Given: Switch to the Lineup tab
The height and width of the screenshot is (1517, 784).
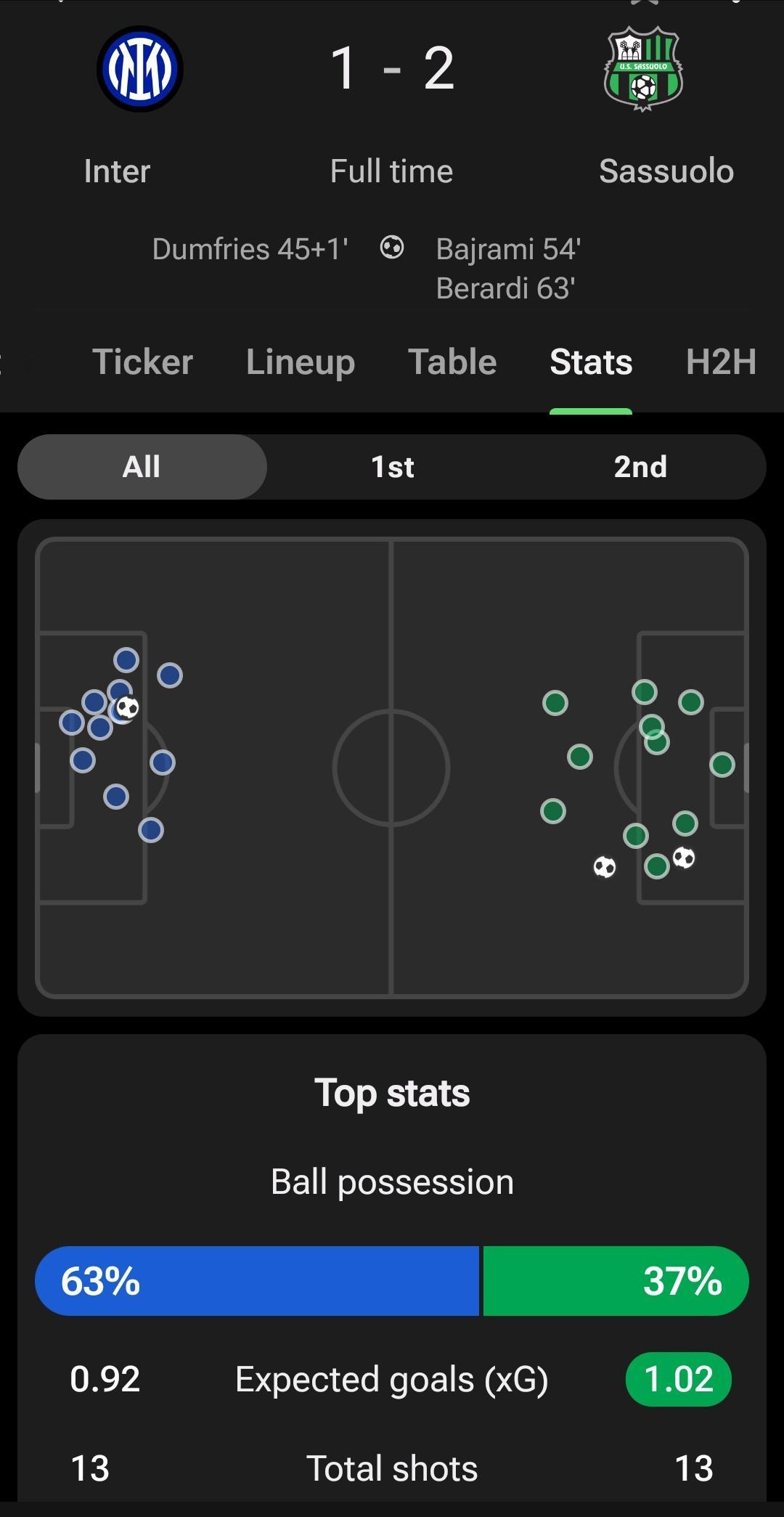Looking at the screenshot, I should (x=301, y=362).
